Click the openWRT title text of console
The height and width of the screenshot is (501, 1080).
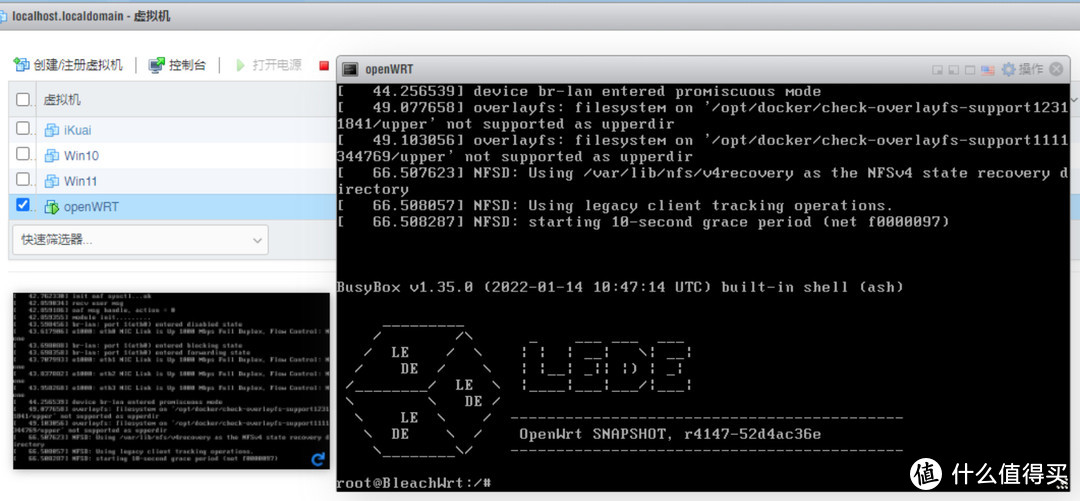pyautogui.click(x=389, y=70)
